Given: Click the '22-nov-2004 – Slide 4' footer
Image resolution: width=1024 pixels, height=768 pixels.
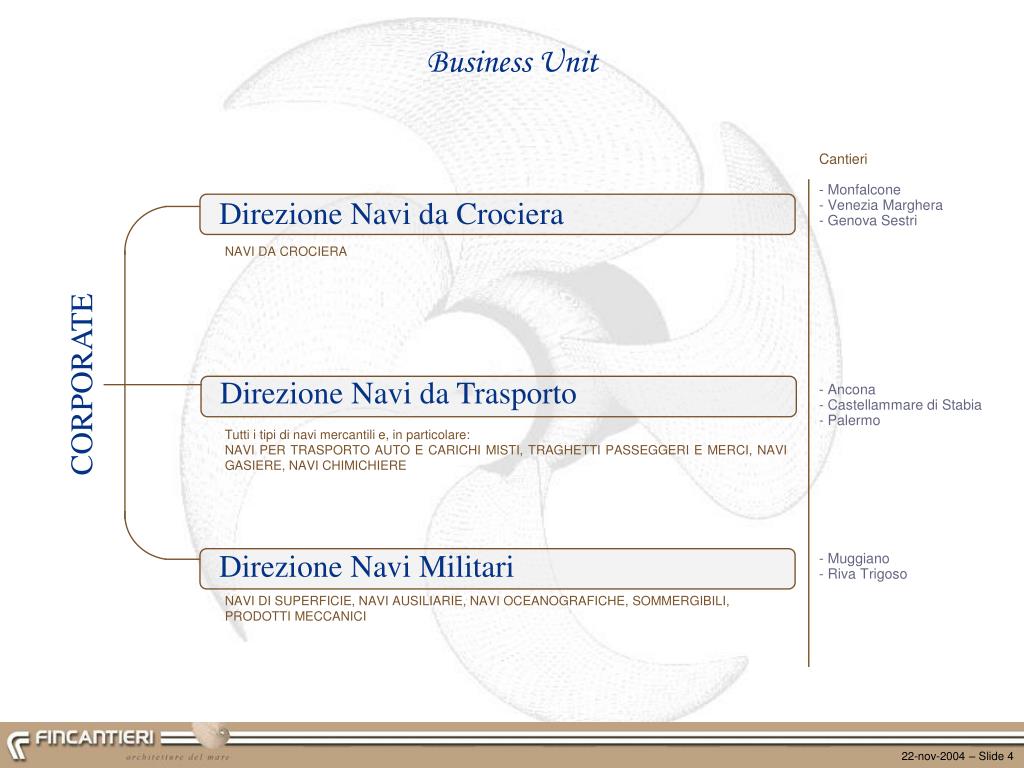Looking at the screenshot, I should [957, 756].
